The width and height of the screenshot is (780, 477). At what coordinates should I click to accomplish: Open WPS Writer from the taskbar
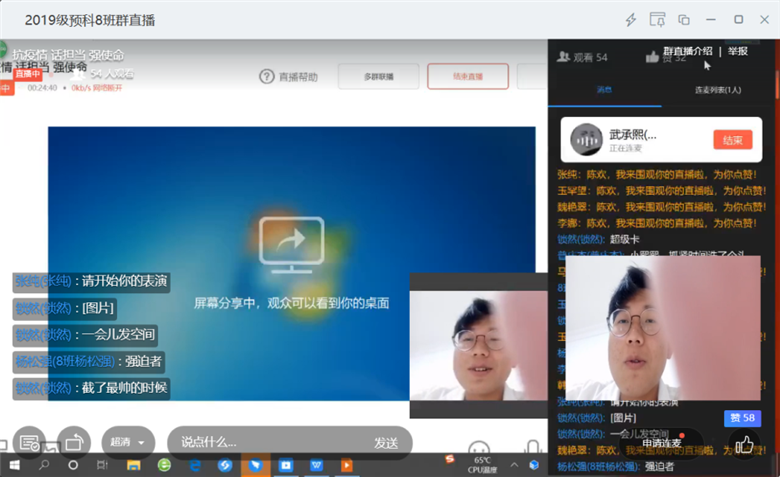click(316, 465)
